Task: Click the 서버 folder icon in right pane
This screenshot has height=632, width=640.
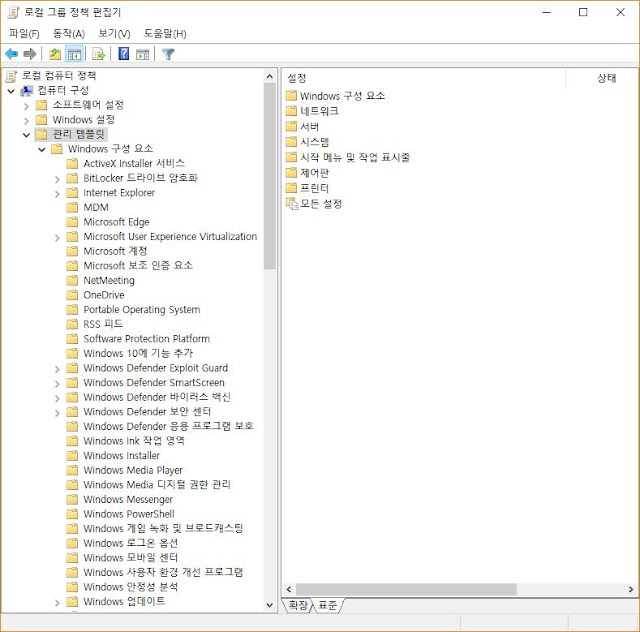Action: 291,127
